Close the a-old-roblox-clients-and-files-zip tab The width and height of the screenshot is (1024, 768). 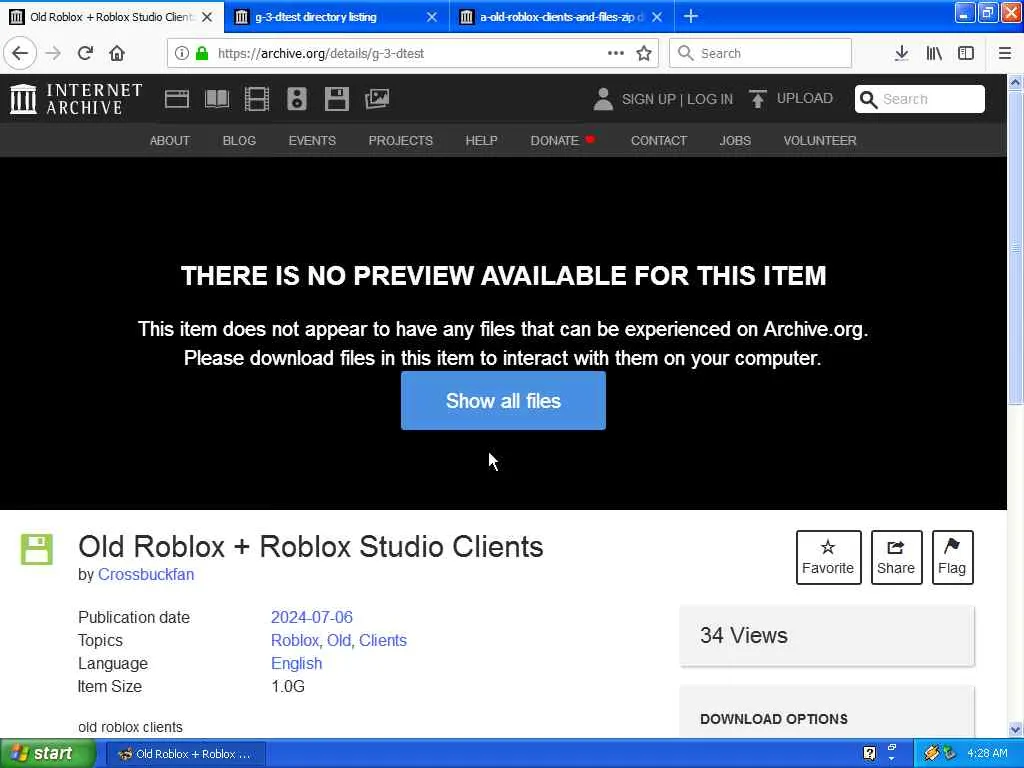[657, 17]
